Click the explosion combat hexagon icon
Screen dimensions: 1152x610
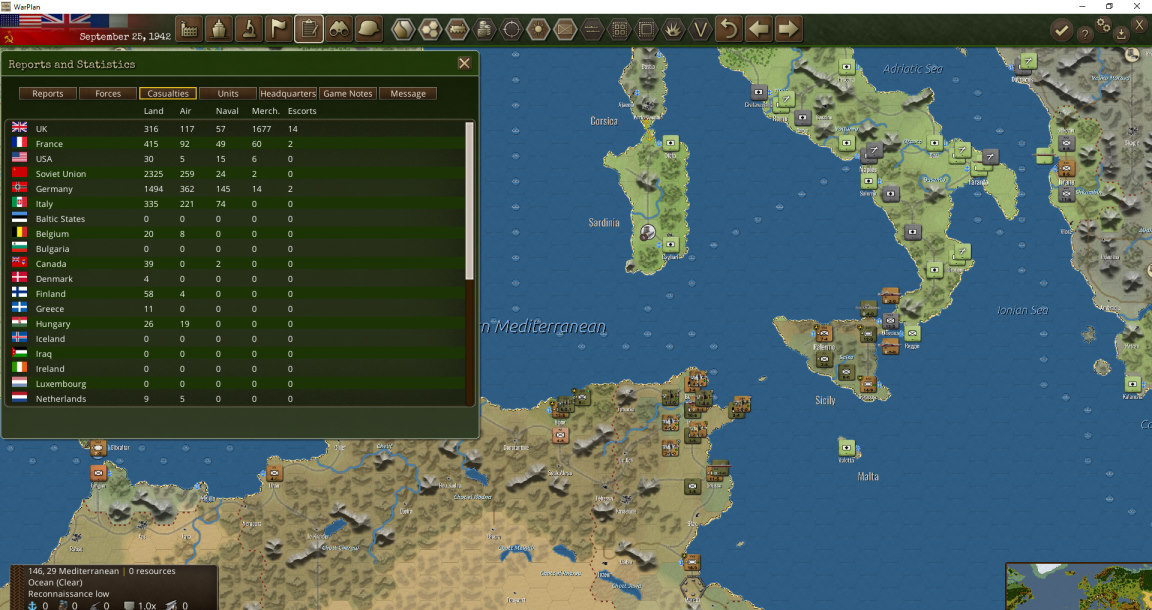tap(674, 29)
